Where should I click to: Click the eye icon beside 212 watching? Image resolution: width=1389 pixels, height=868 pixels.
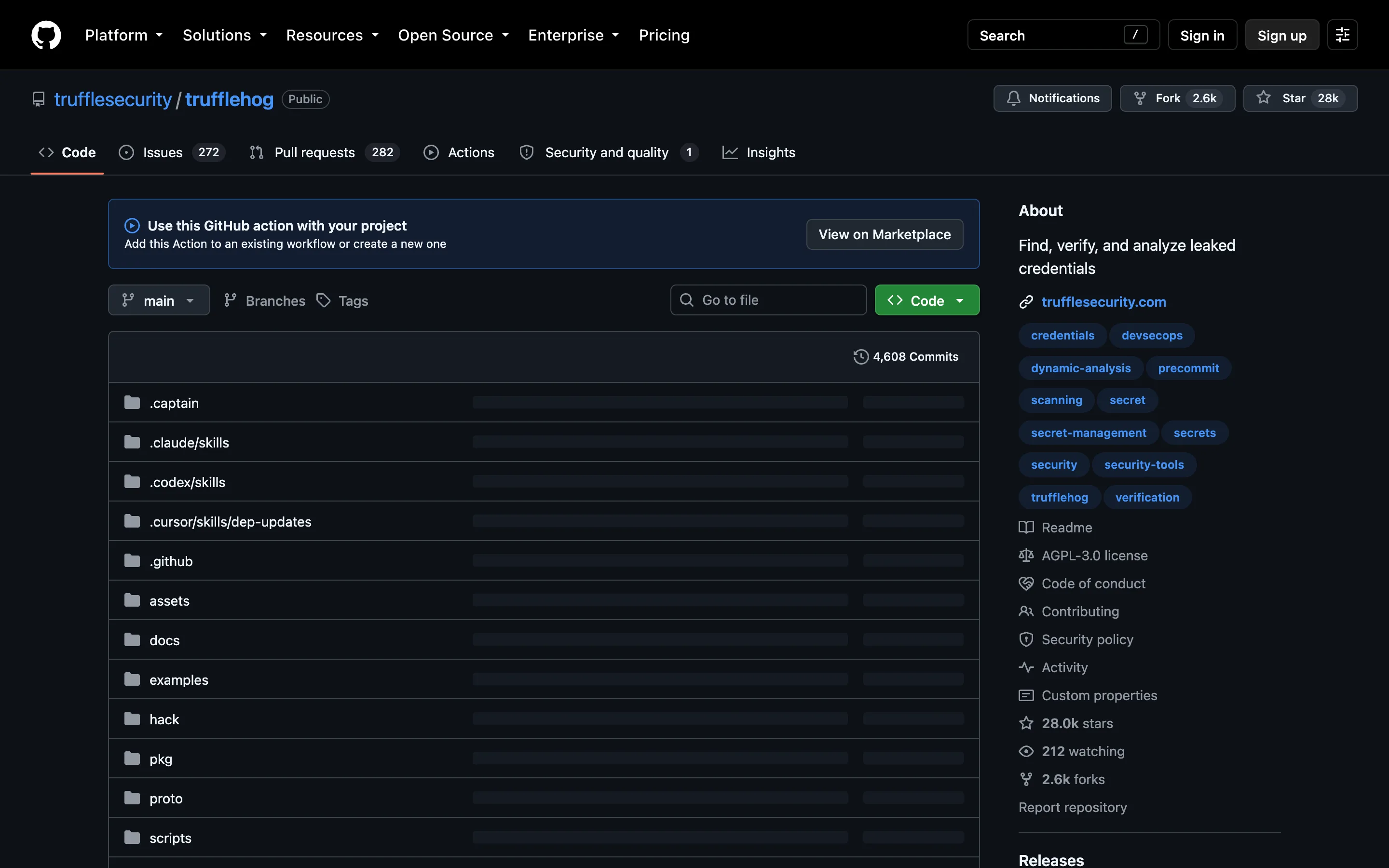pyautogui.click(x=1026, y=751)
